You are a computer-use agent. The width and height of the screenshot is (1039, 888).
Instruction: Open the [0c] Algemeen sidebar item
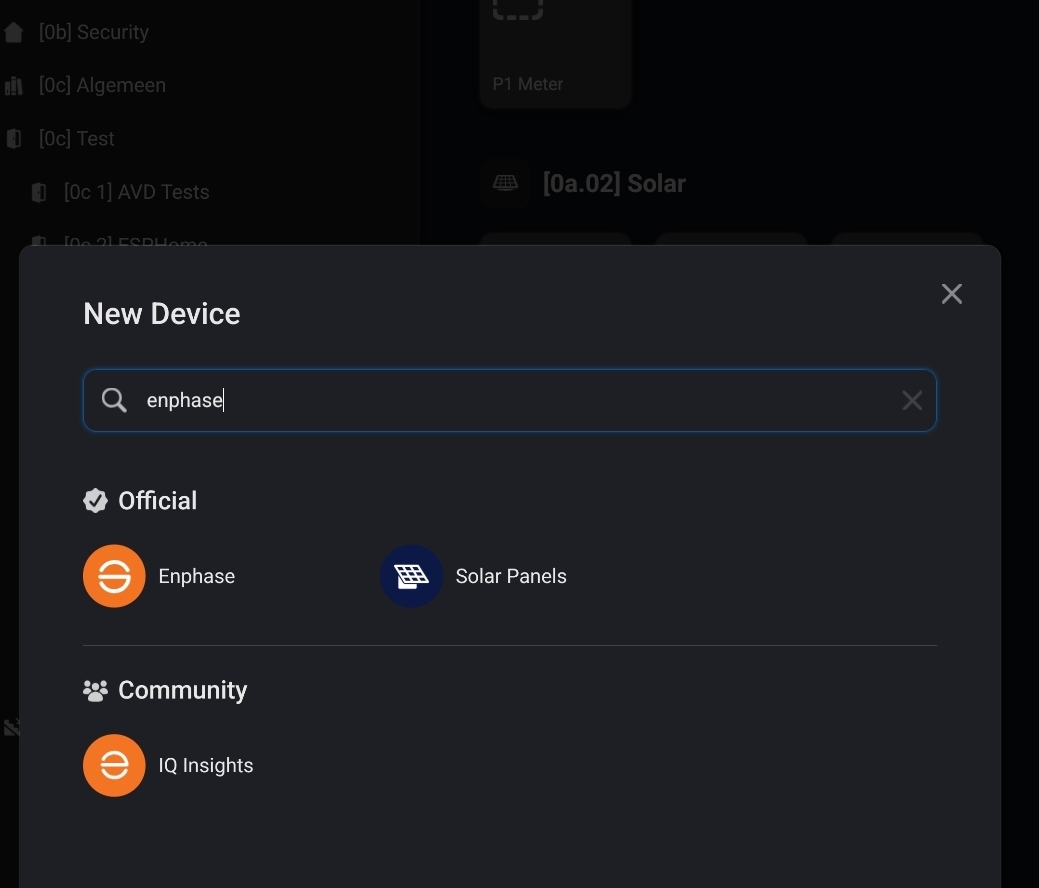click(x=102, y=85)
